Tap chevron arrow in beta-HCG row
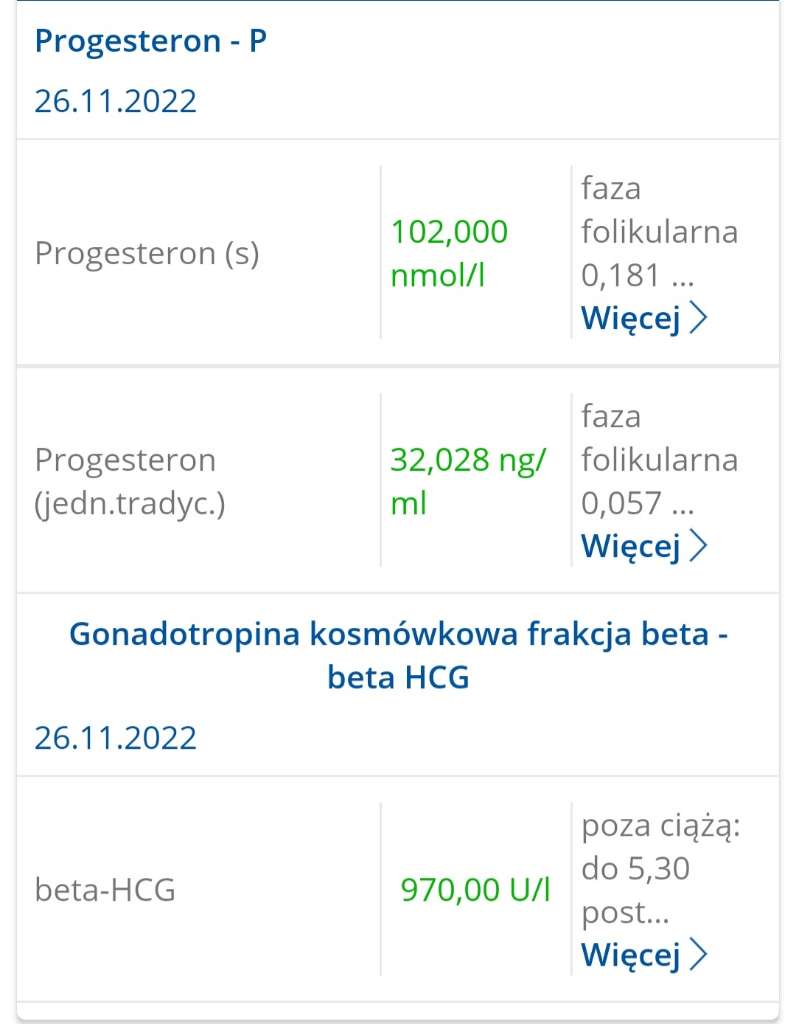 (699, 954)
